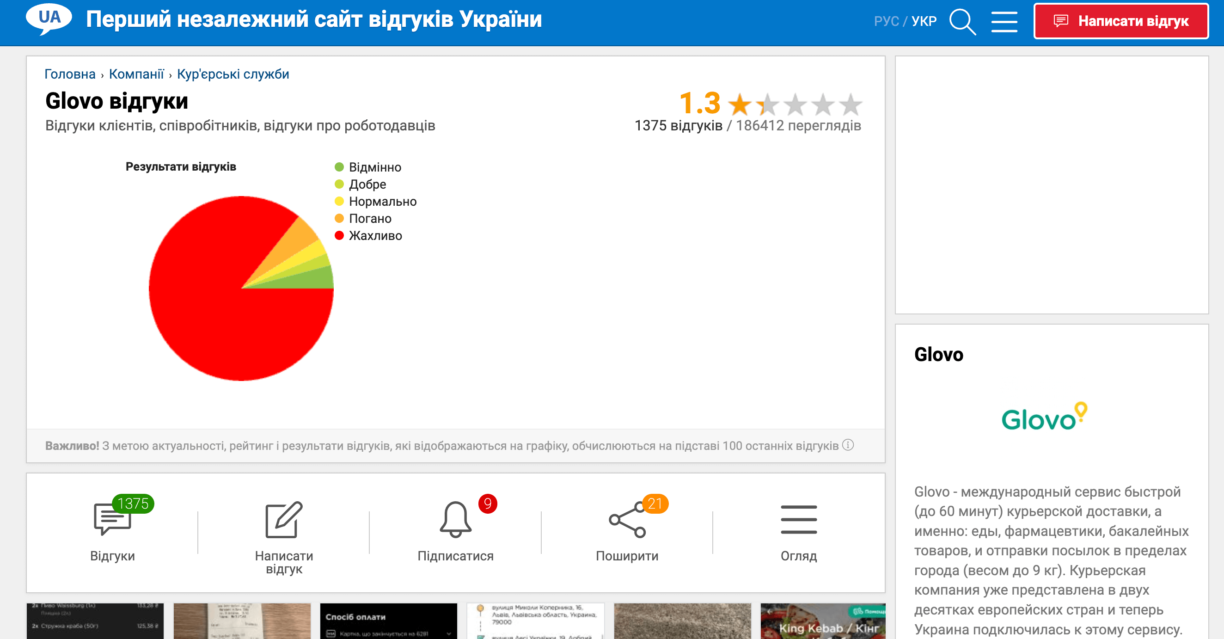Click the 1.3 rating score
The width and height of the screenshot is (1224, 639).
tap(700, 103)
